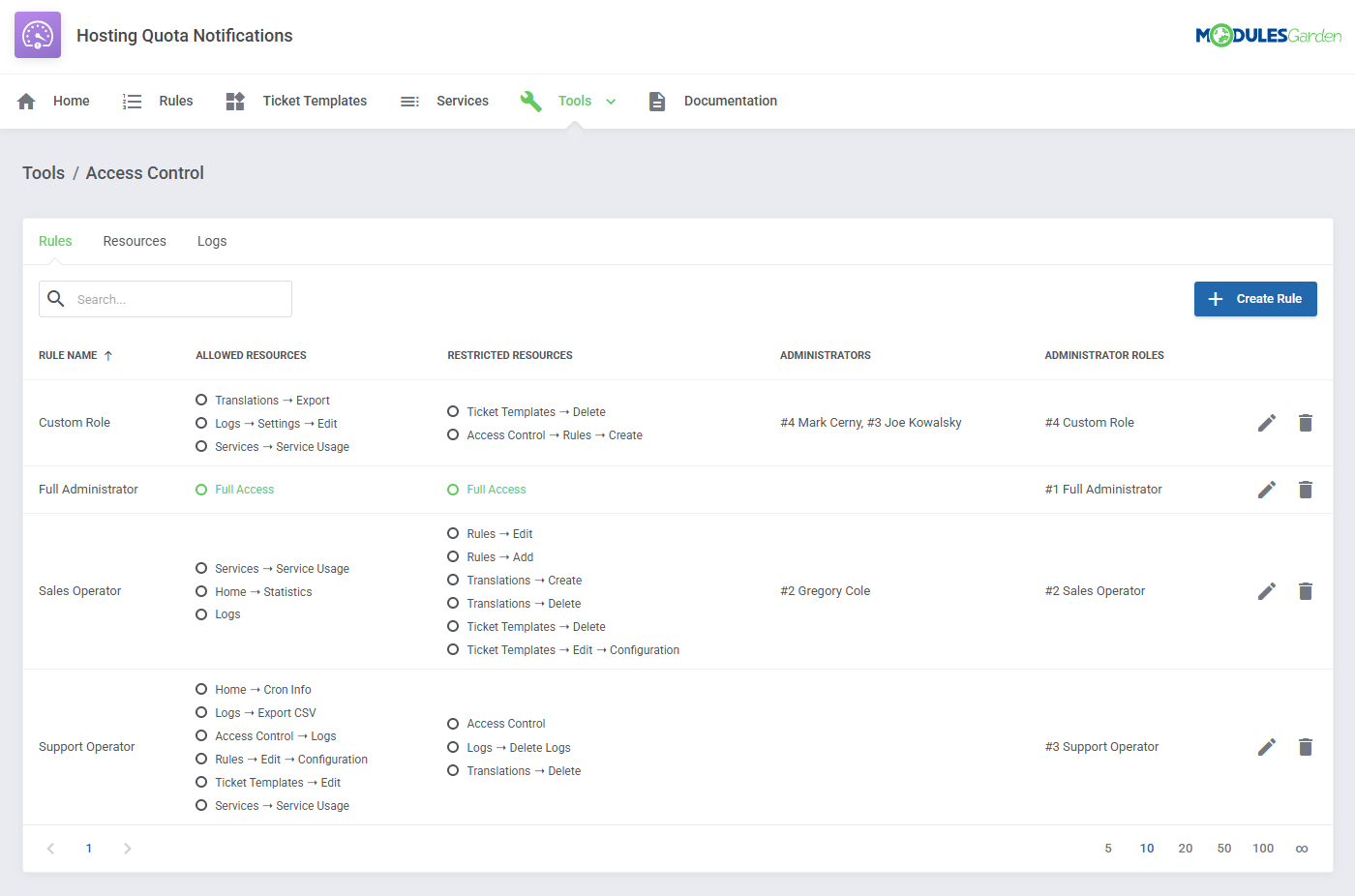Switch to the Resources tab
Viewport: 1355px width, 896px height.
click(x=135, y=241)
